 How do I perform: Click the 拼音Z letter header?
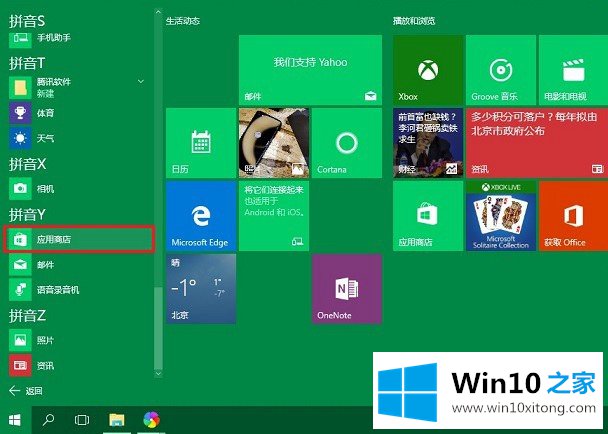click(x=27, y=316)
